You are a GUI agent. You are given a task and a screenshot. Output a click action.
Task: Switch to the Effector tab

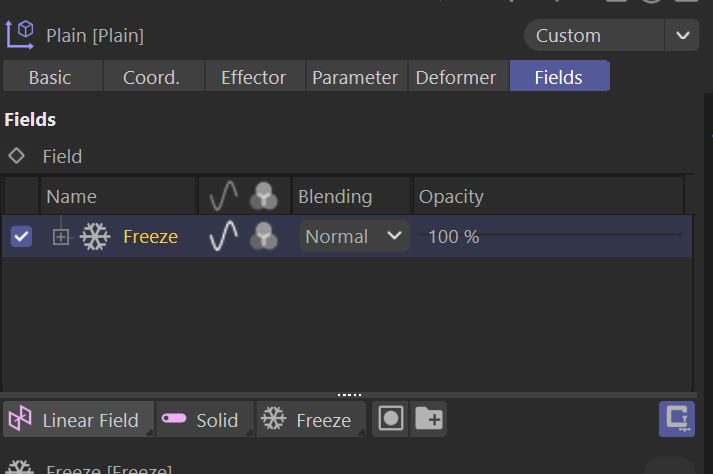pos(253,77)
